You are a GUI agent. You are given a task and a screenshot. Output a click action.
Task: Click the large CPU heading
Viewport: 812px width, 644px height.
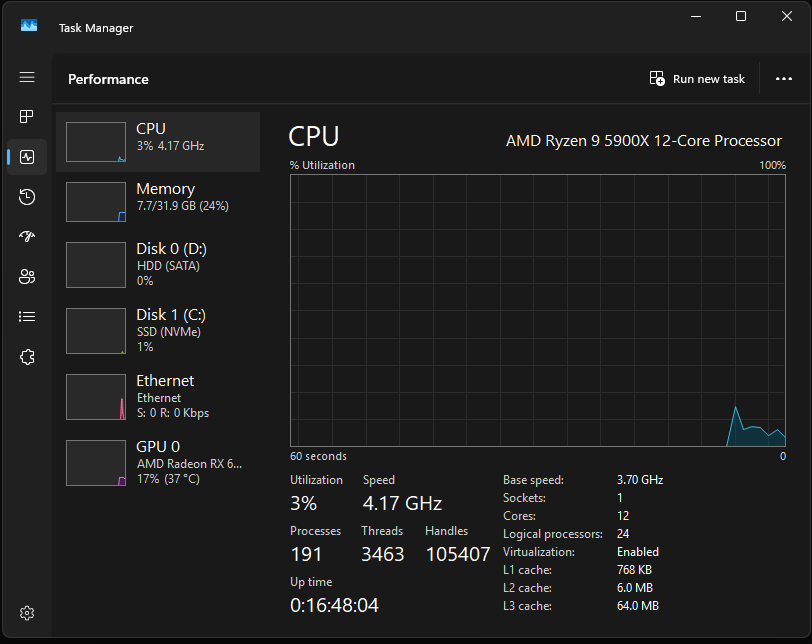point(314,137)
